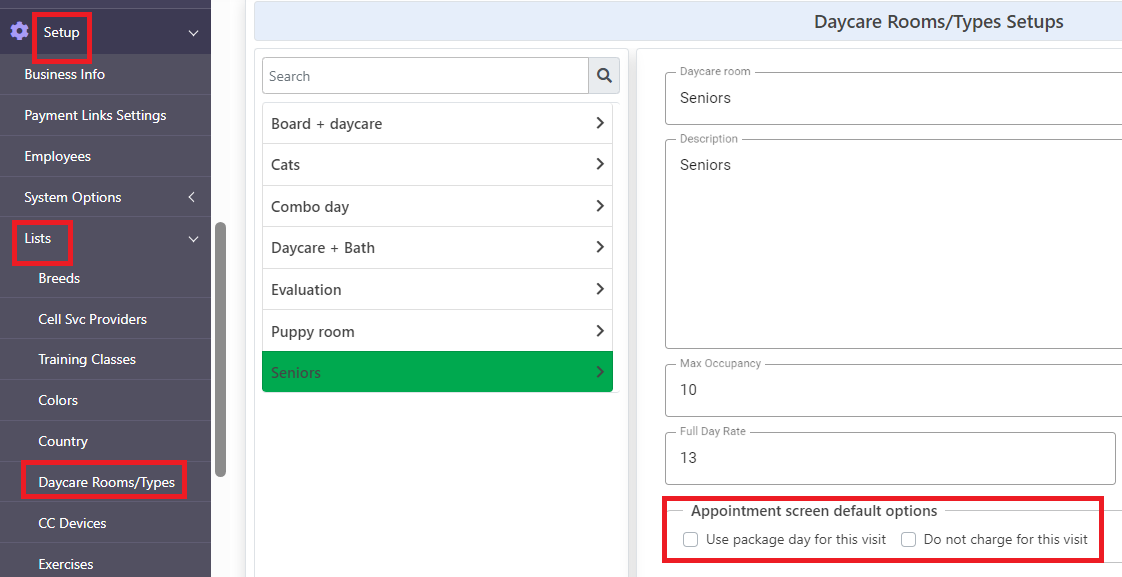This screenshot has width=1122, height=577.
Task: Click the chevron beside Daycare + Bath
Action: (x=600, y=248)
